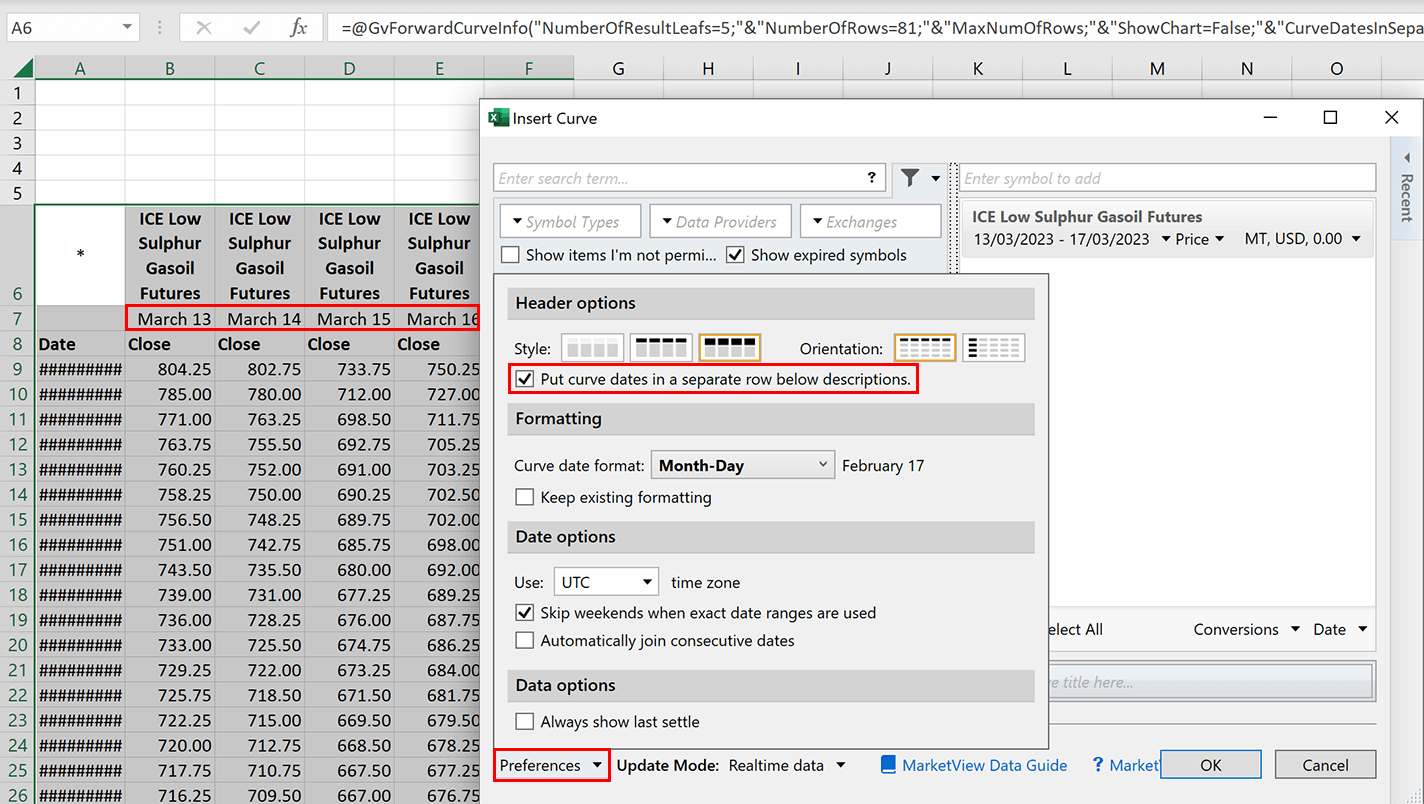Open Insert Function fx icon
1424x804 pixels.
click(298, 28)
